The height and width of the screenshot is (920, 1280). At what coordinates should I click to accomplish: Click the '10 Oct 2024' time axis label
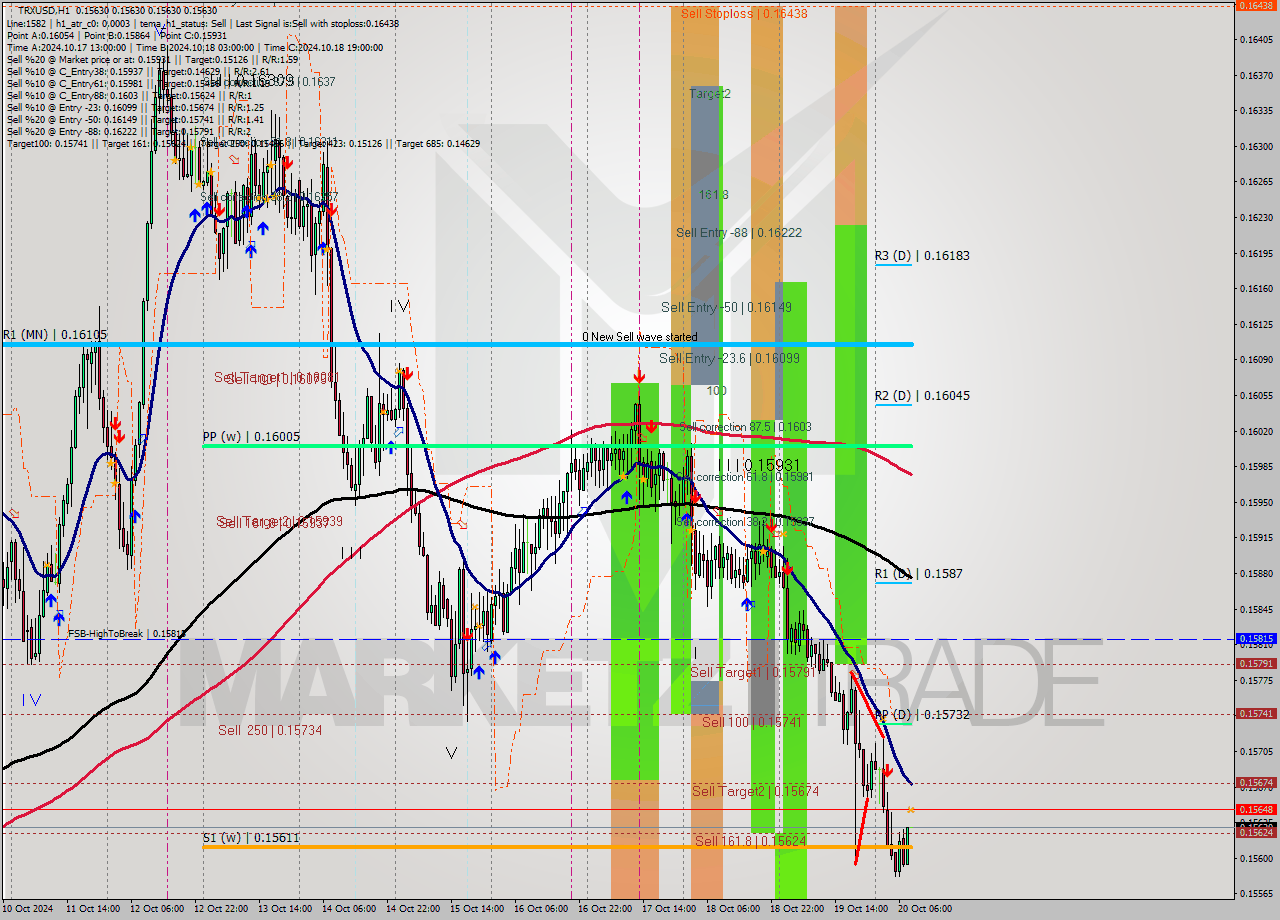(x=28, y=909)
